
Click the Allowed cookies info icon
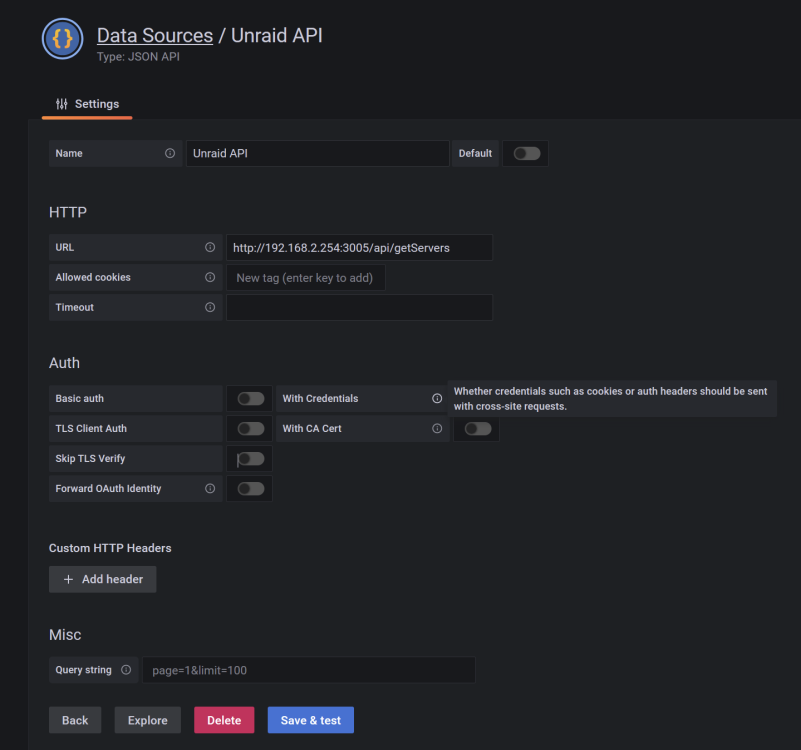(x=210, y=277)
